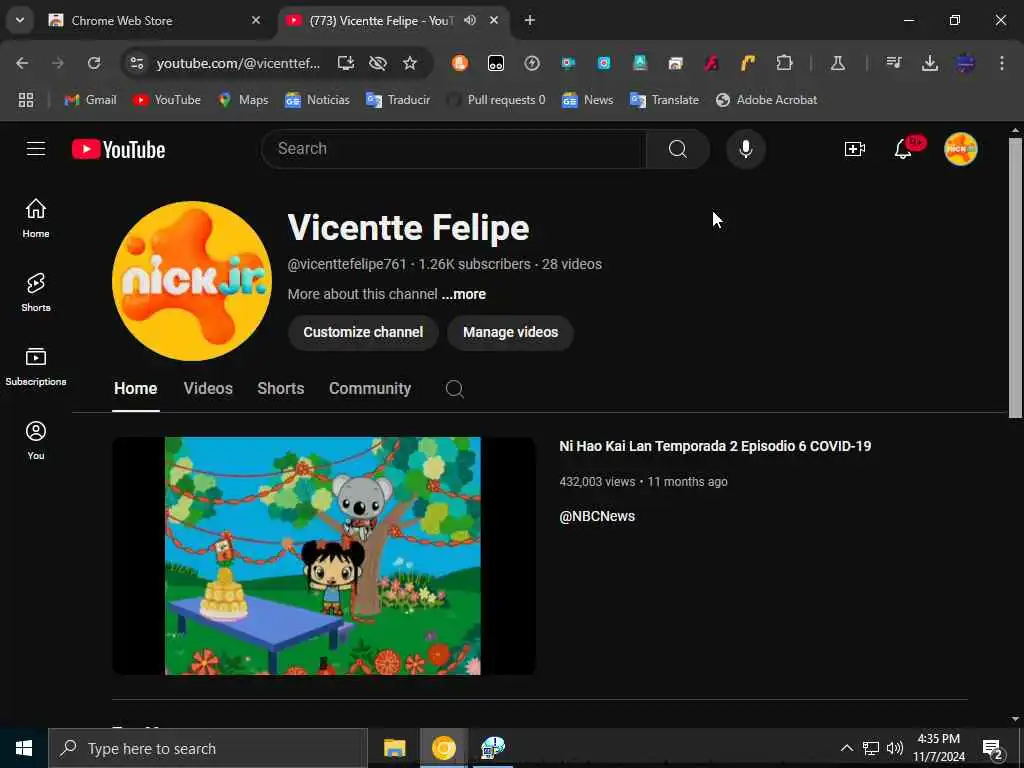Click the install app icon in address bar
The image size is (1024, 768).
tap(345, 63)
